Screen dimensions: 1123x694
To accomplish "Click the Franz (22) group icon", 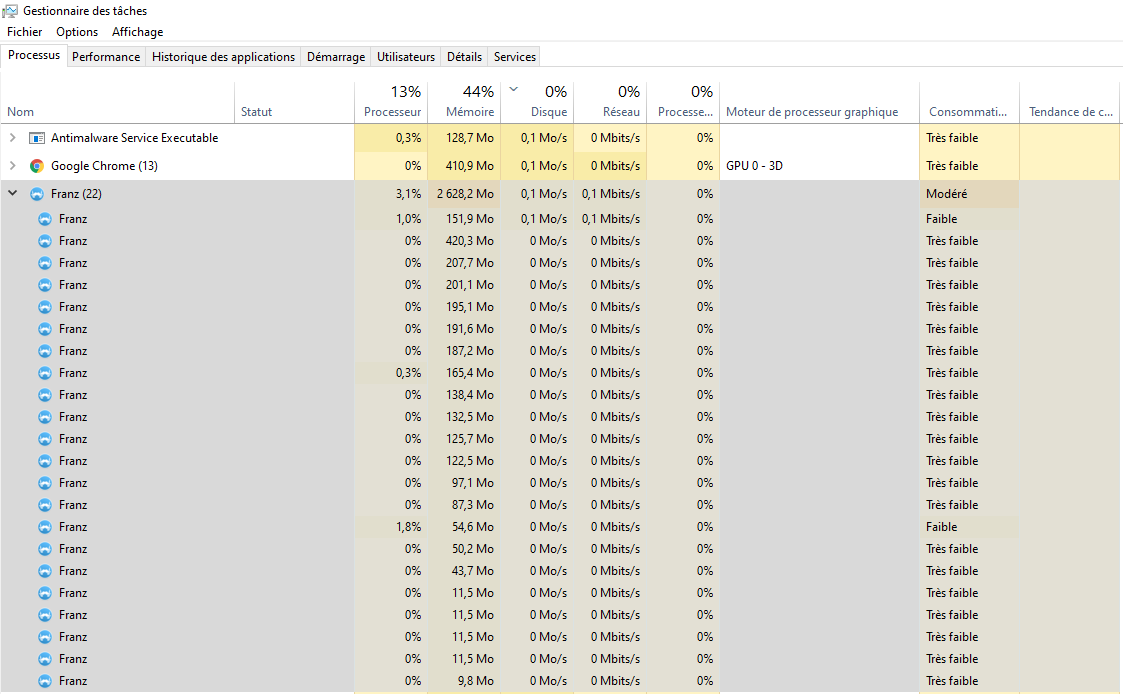I will (37, 193).
